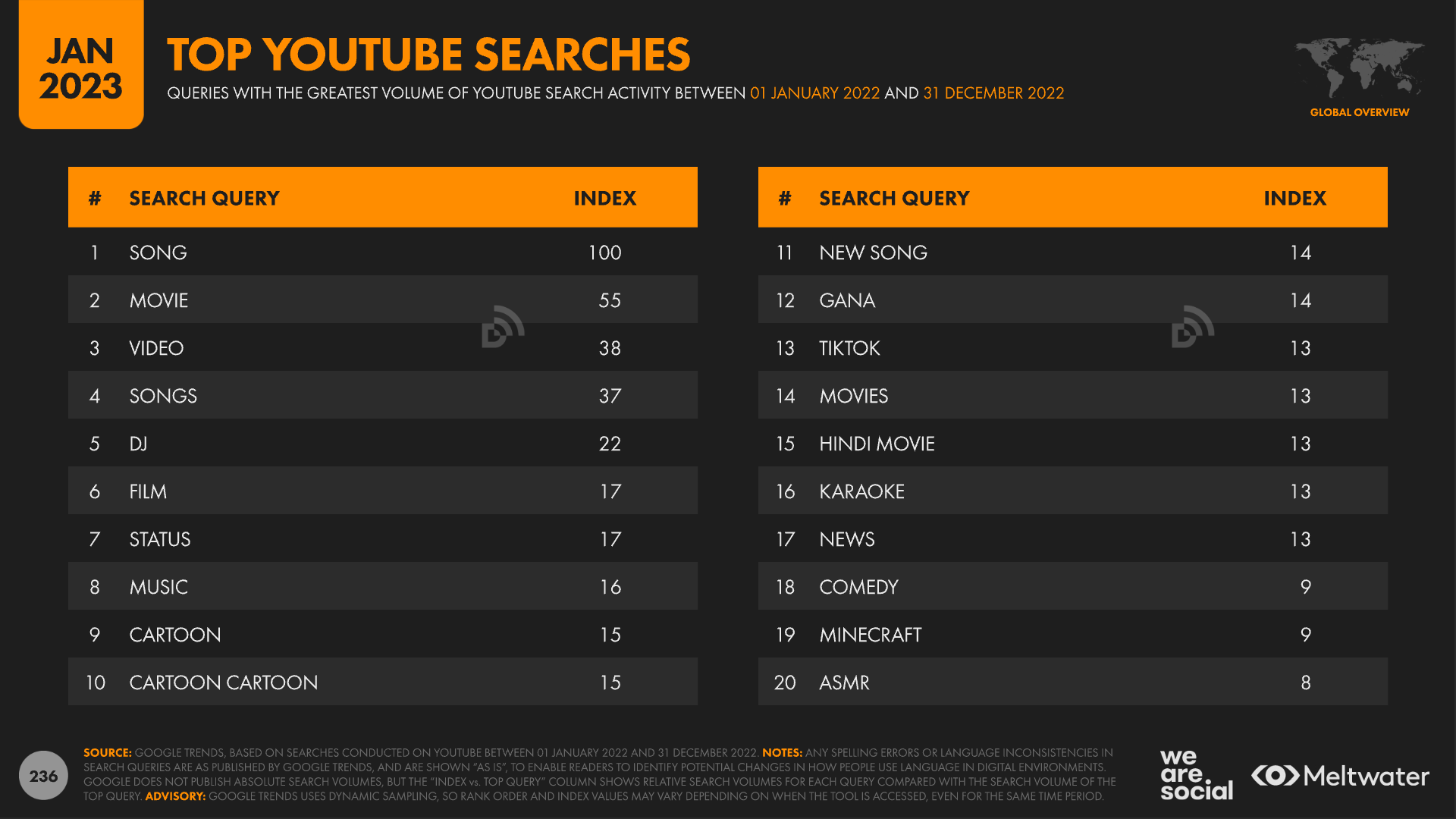1456x819 pixels.
Task: Click the MINECRAFT search query entry
Action: click(870, 635)
